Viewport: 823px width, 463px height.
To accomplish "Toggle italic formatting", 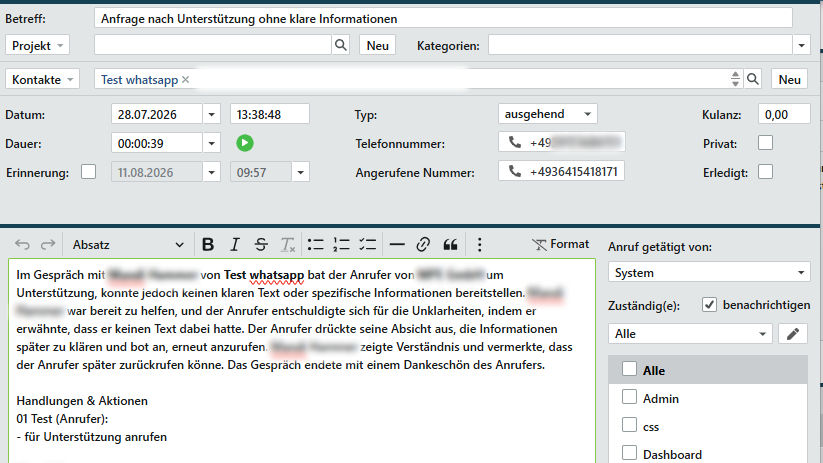I will 235,245.
